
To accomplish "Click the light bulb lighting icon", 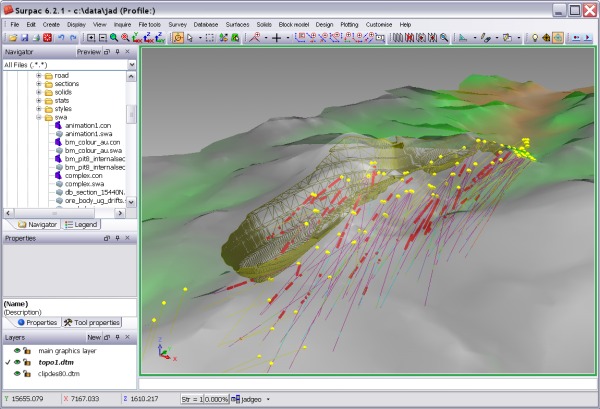I will (535, 38).
